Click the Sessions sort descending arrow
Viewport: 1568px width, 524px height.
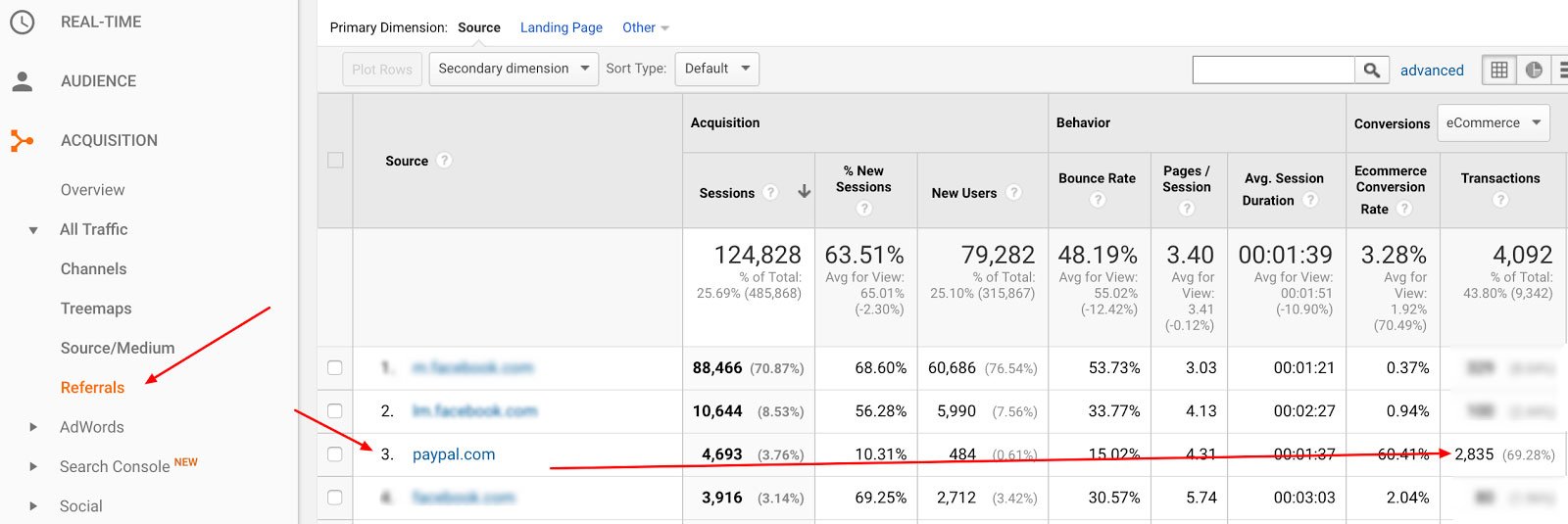point(805,192)
